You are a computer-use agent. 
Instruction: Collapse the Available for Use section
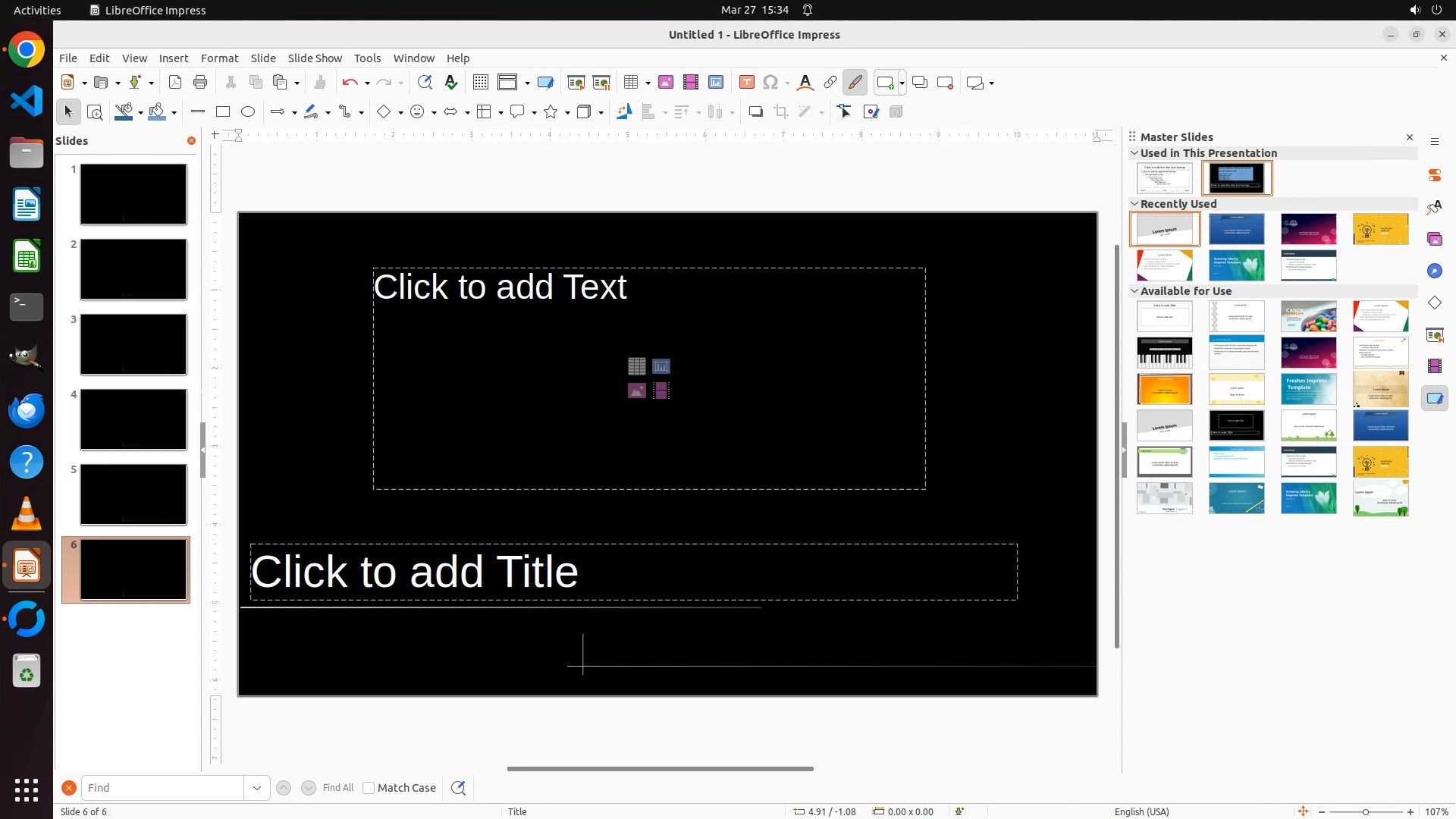[x=1134, y=290]
